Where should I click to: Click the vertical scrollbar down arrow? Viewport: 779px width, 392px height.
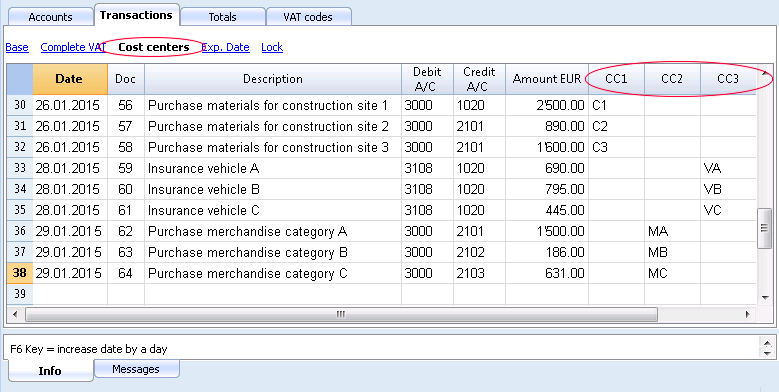click(x=765, y=297)
